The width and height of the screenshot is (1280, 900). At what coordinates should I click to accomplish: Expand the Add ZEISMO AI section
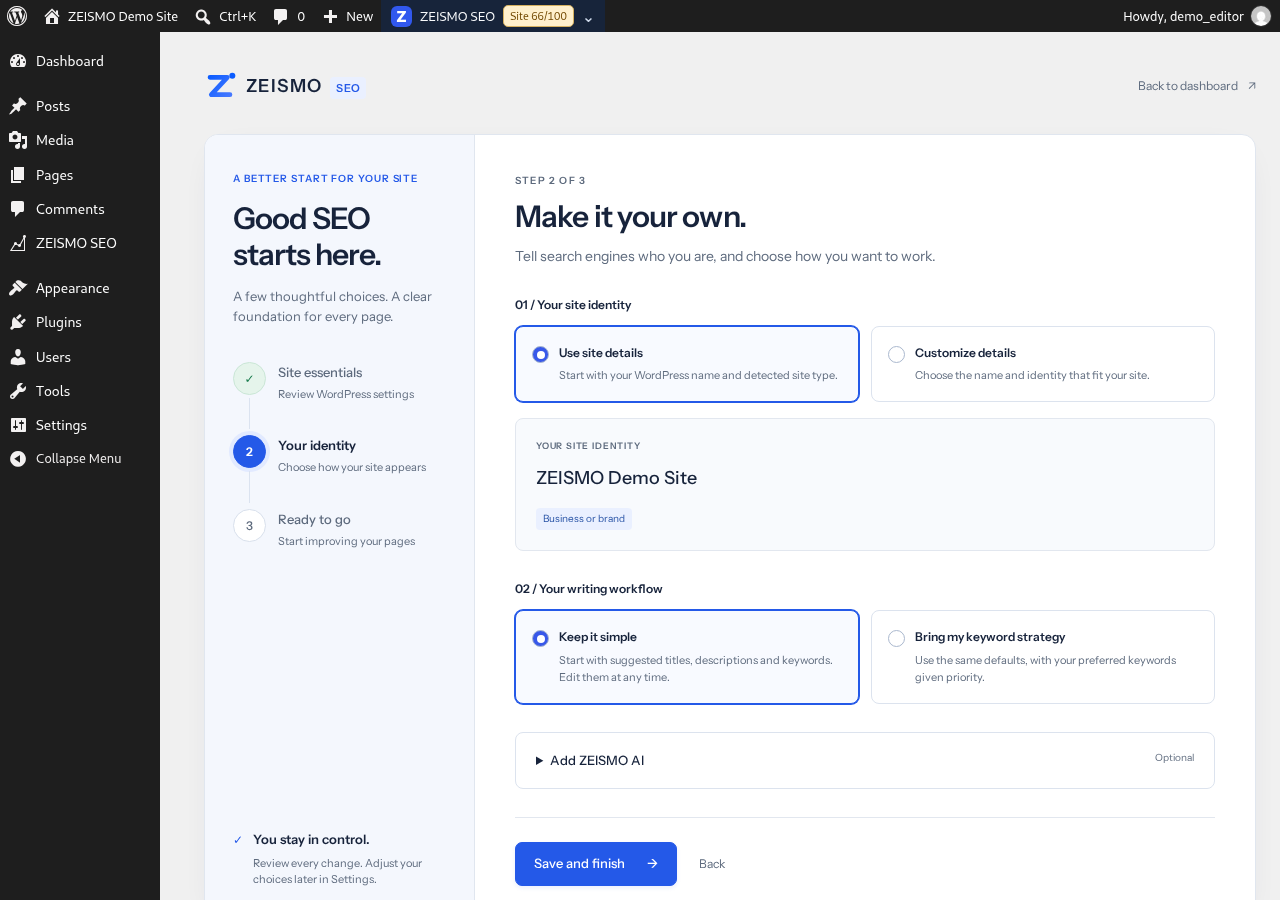click(865, 760)
